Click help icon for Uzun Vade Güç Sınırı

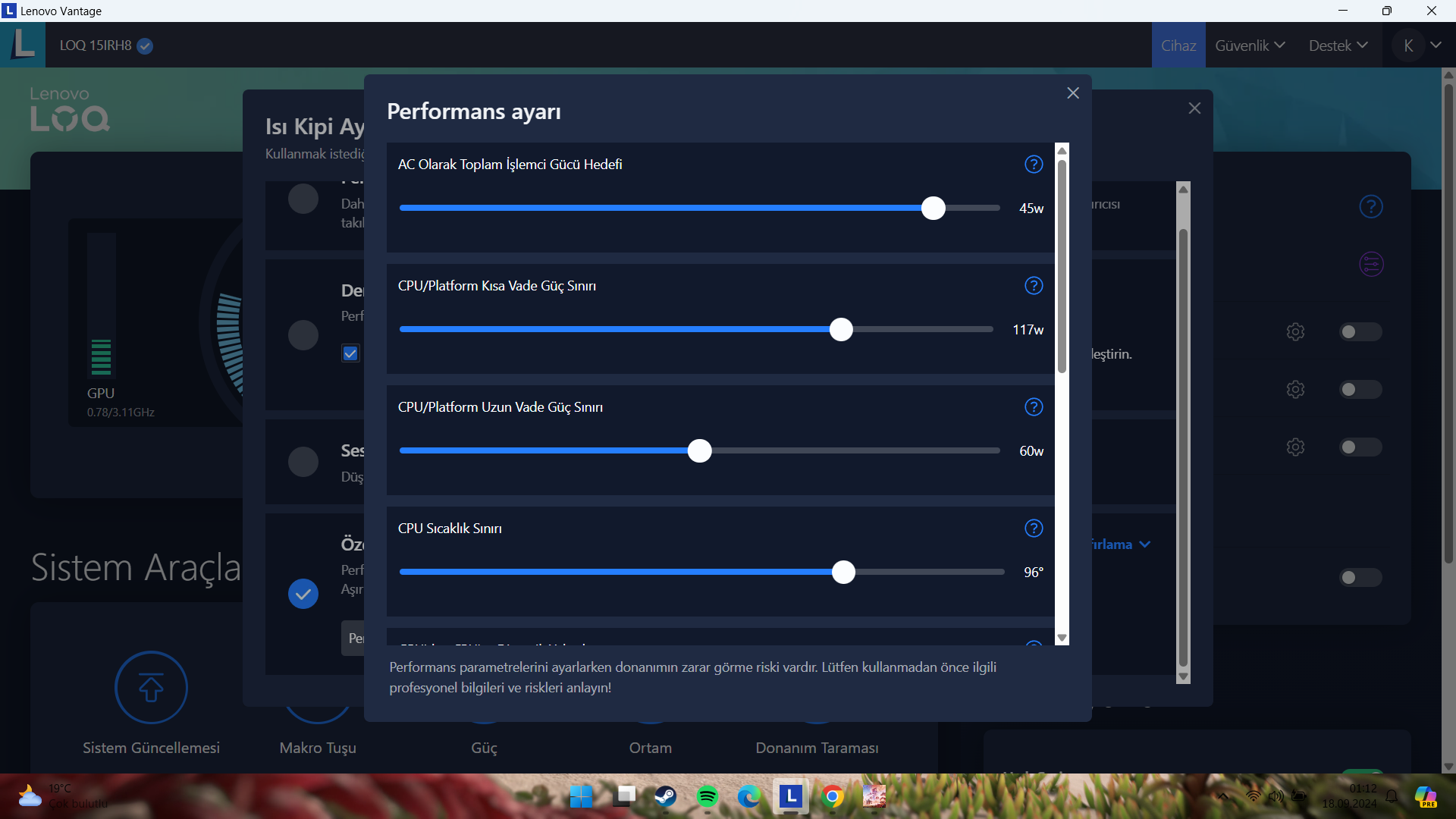1034,407
